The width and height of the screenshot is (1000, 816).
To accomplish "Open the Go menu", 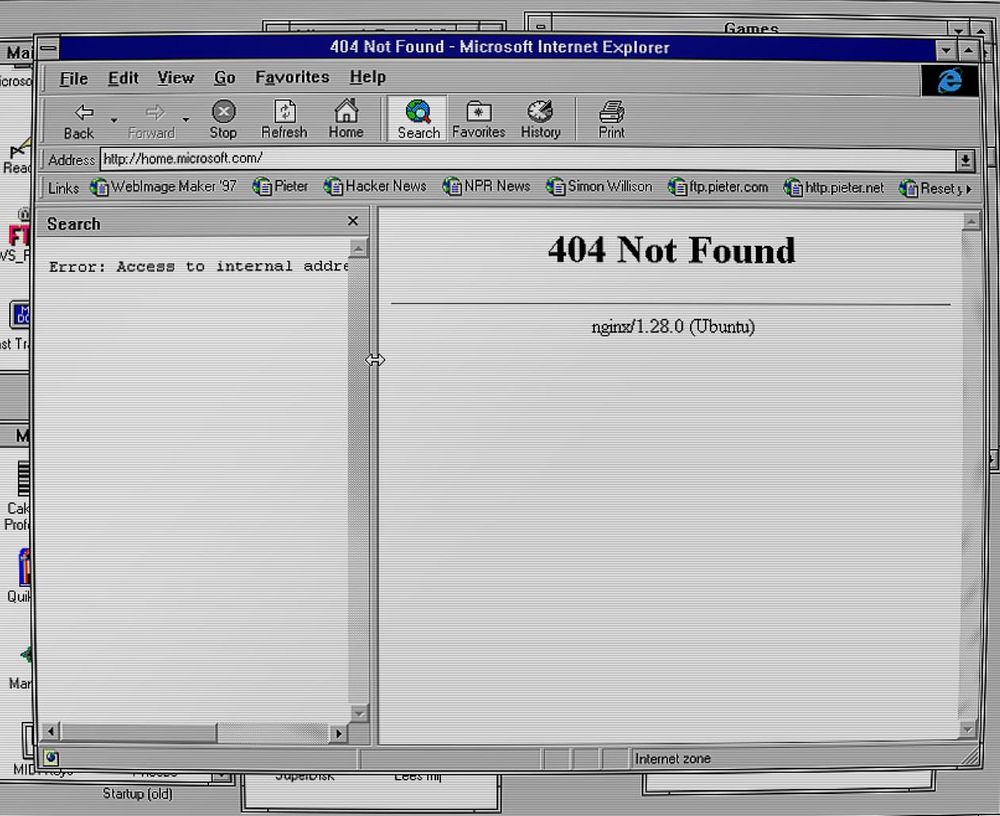I will point(224,78).
